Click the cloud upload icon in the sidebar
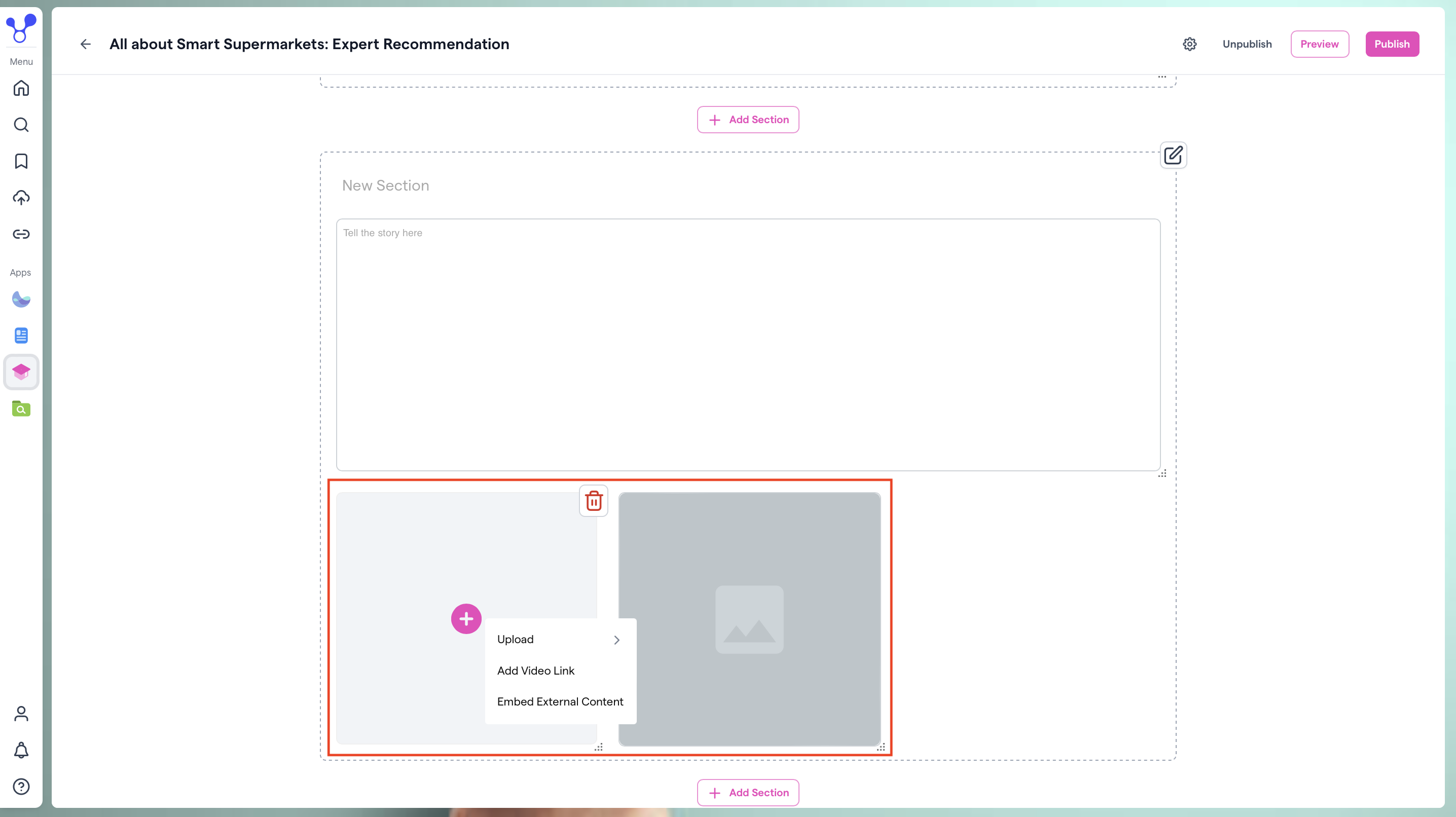The image size is (1456, 817). 21,198
